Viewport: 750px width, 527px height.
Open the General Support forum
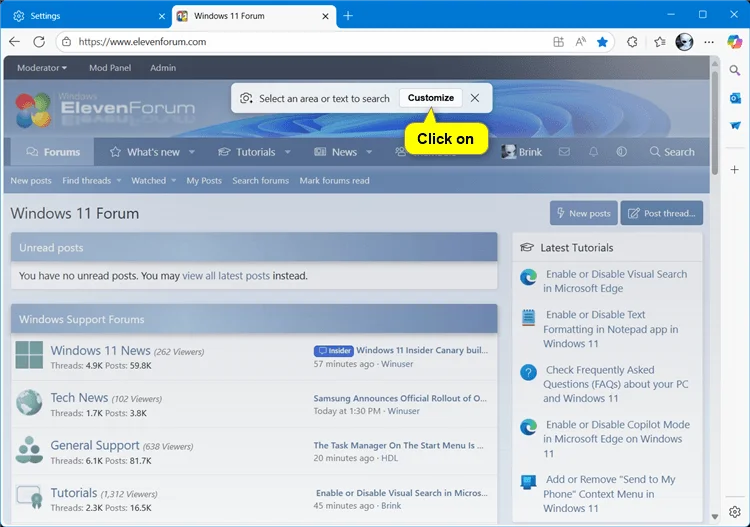click(x=95, y=445)
